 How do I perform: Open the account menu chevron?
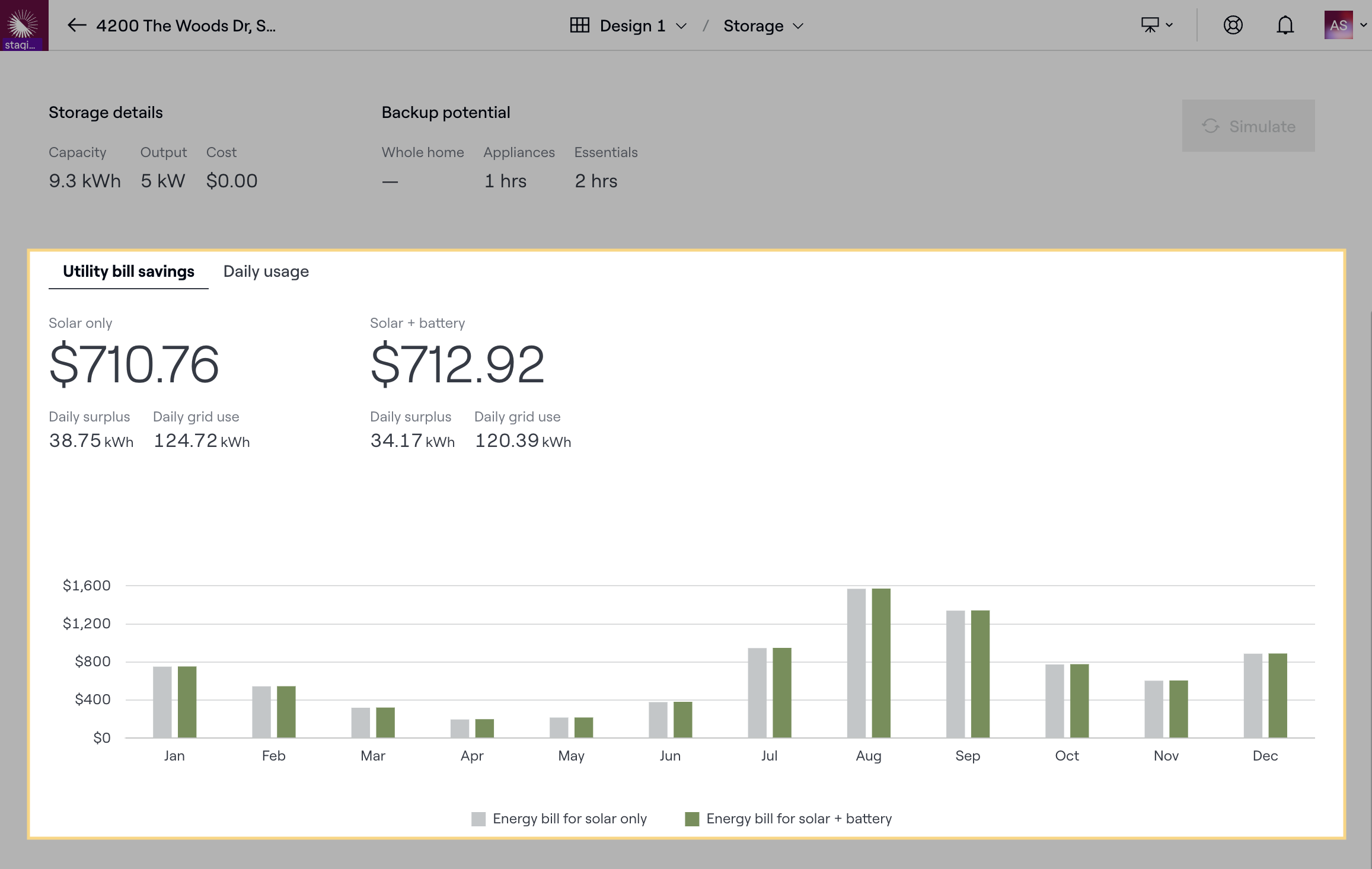coord(1363,25)
